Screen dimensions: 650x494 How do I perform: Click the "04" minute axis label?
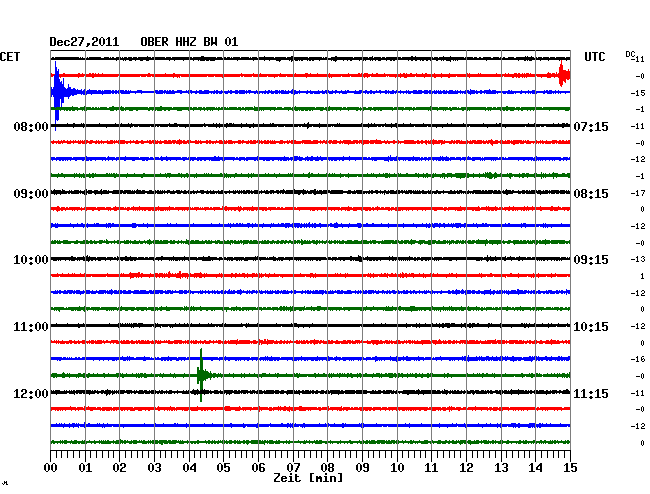(x=189, y=467)
